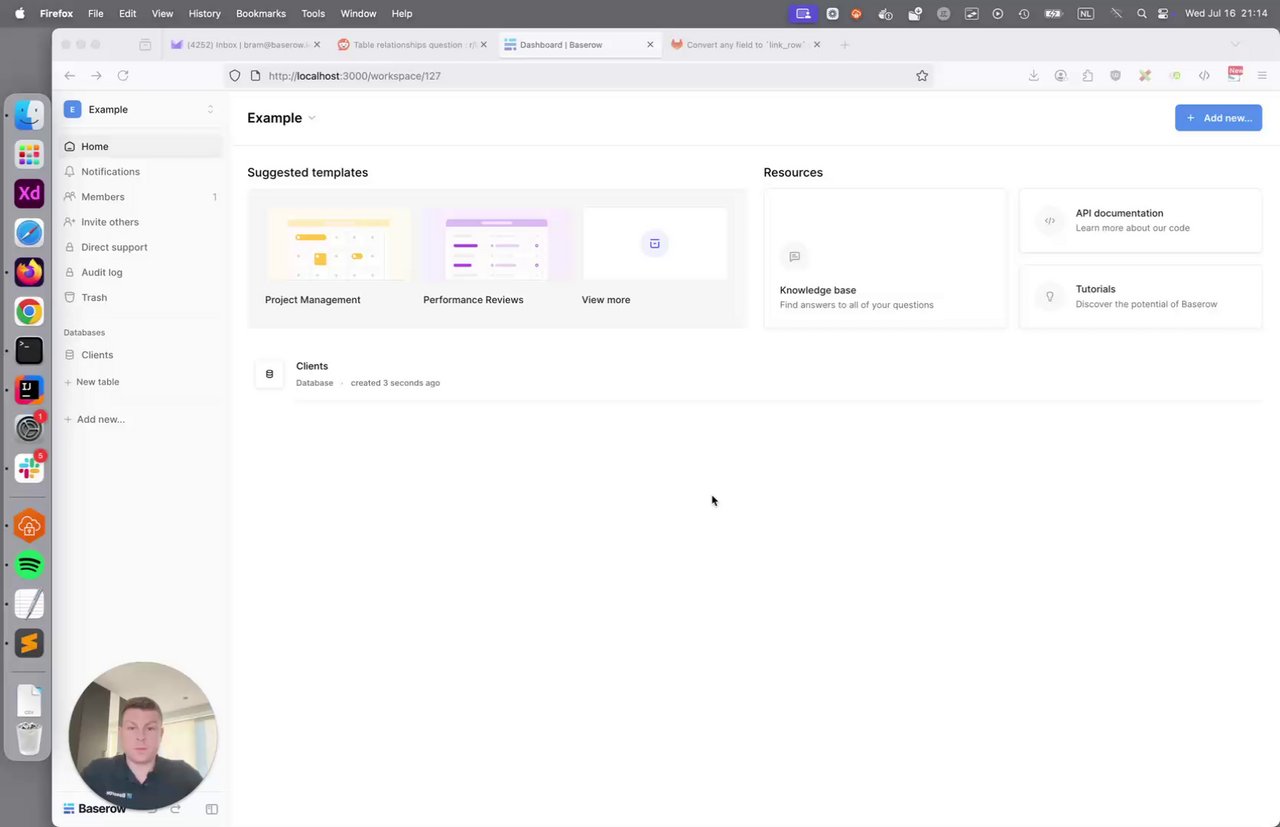Open the Knowledge base resource card

coord(885,258)
